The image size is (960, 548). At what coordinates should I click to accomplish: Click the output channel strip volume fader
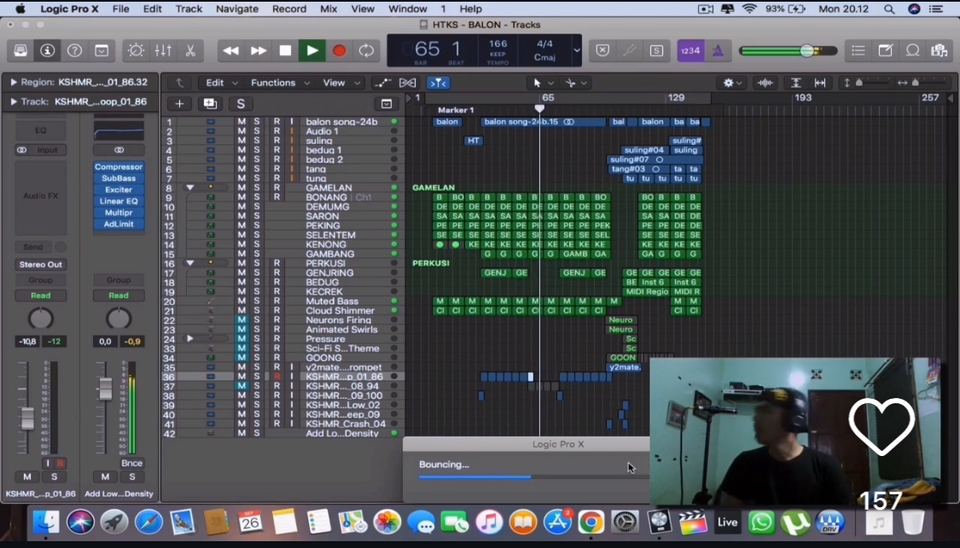point(105,388)
